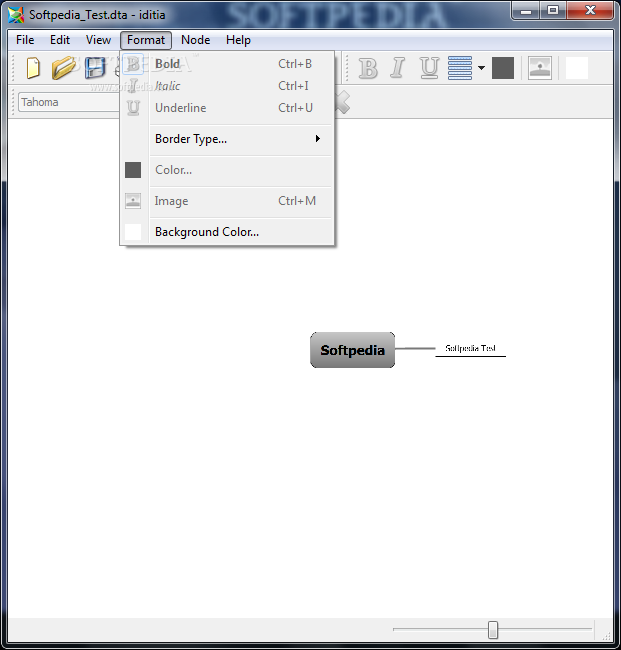Screen dimensions: 621x650
Task: Click the image icon in Format menu
Action: click(133, 201)
